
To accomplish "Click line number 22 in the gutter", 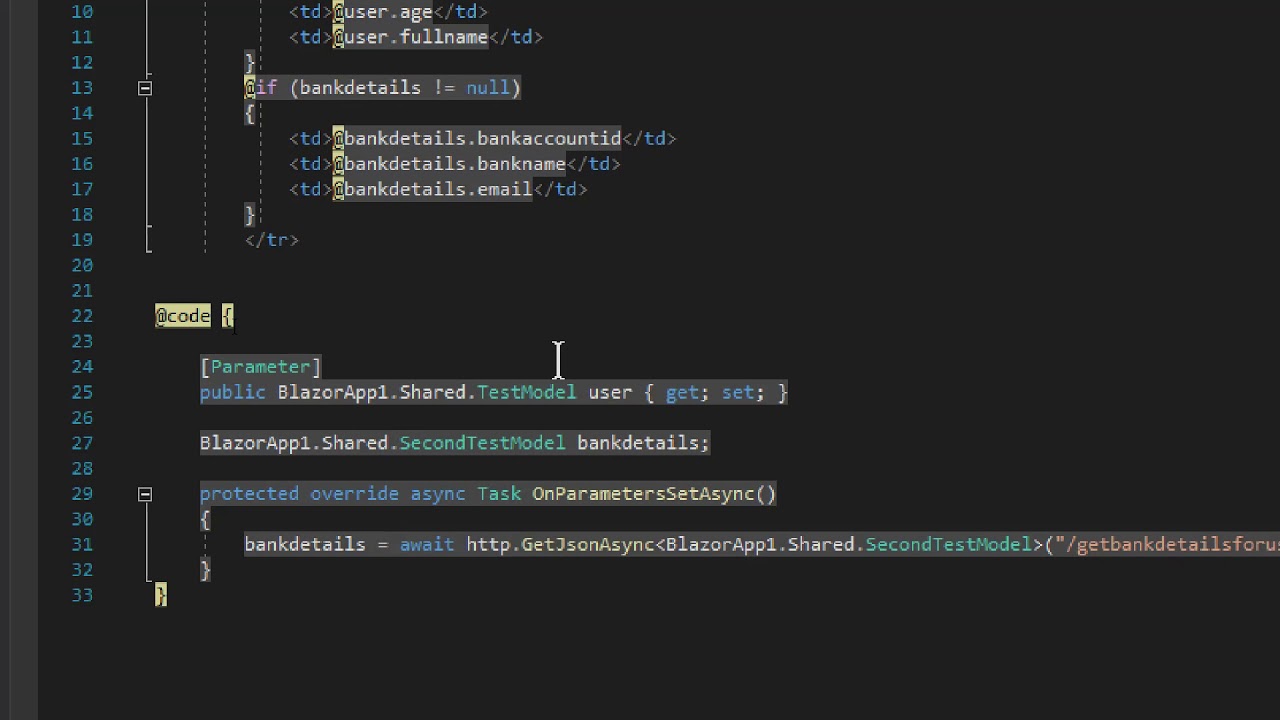I will 82,316.
